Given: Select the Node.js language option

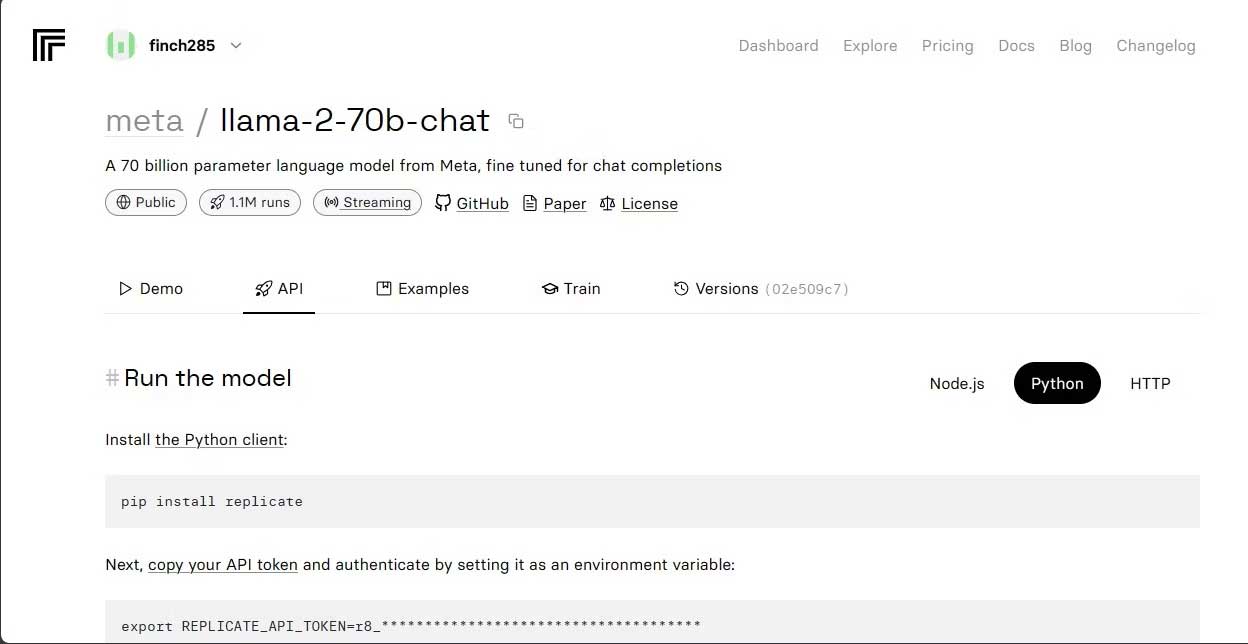Looking at the screenshot, I should pyautogui.click(x=956, y=383).
